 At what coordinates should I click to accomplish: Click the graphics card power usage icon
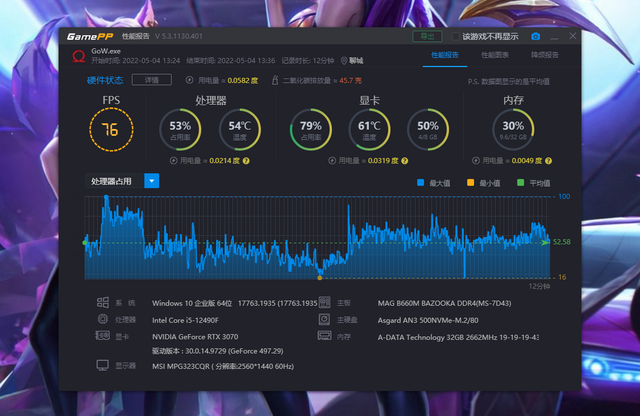332,161
